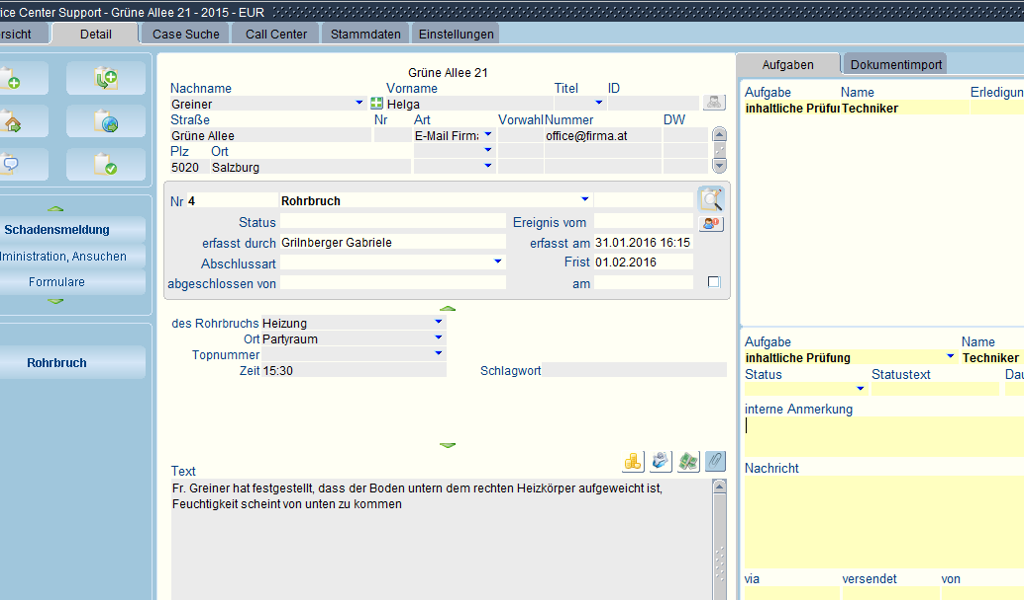Viewport: 1024px width, 600px height.
Task: Click the clipboard with green checkmark icon
Action: pyautogui.click(x=105, y=164)
